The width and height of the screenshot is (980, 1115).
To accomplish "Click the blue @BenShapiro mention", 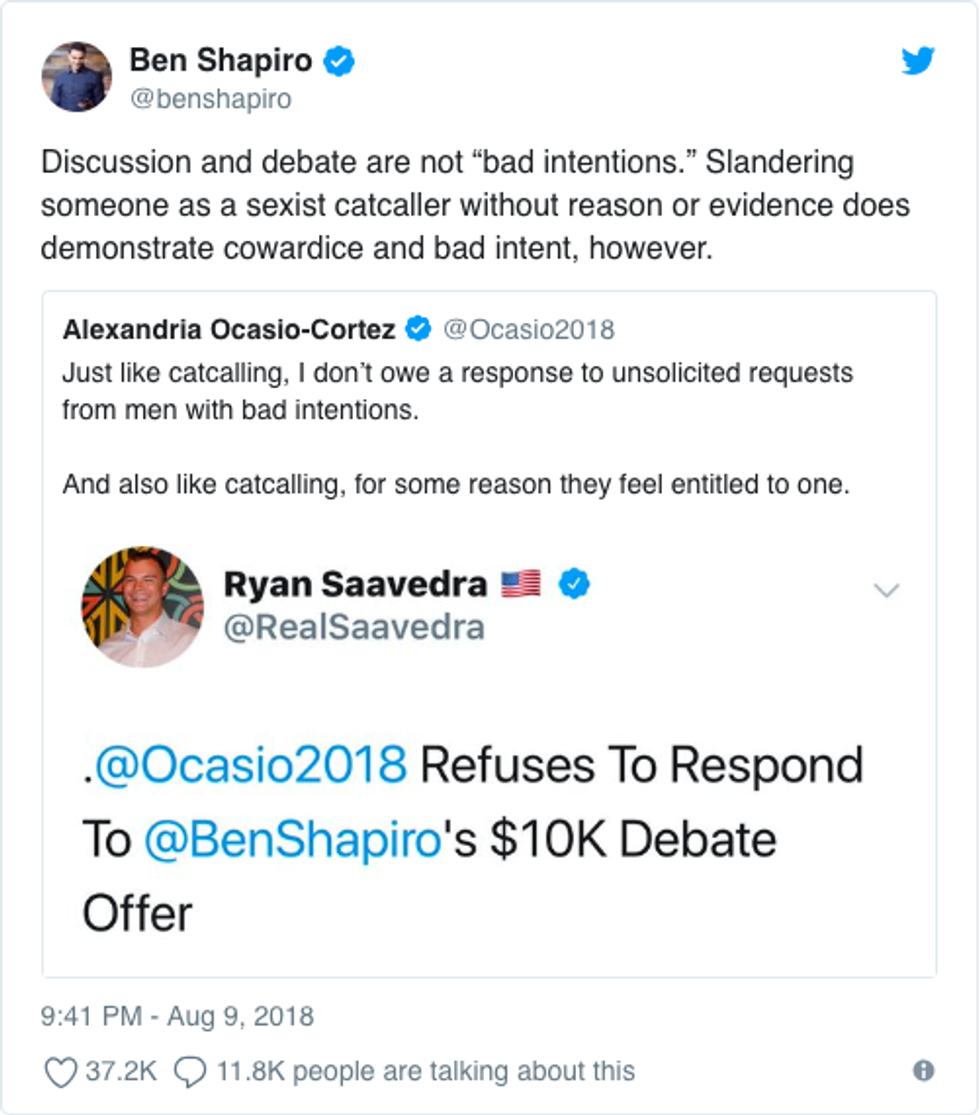I will coord(292,839).
